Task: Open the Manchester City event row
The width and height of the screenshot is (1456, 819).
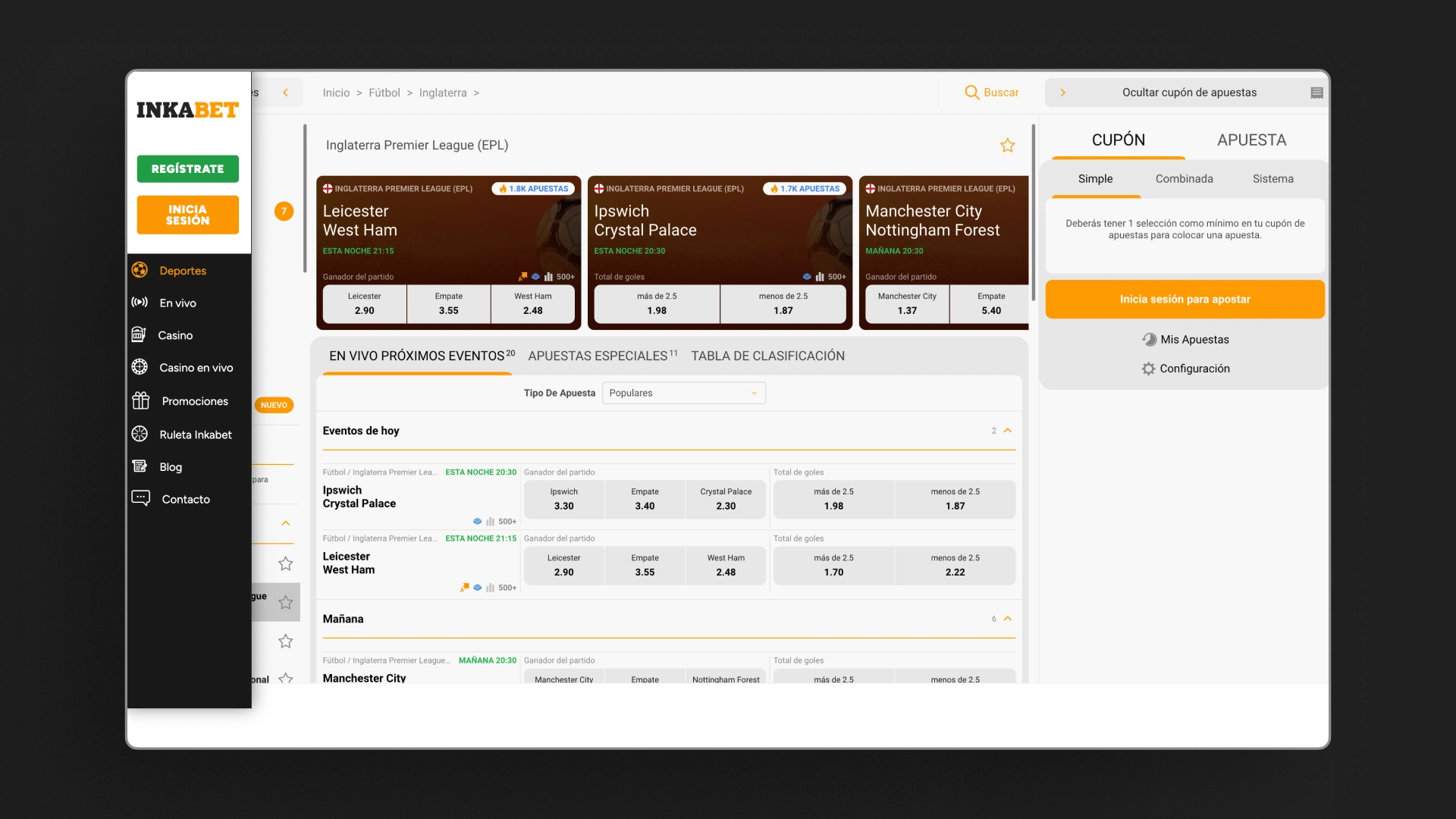Action: [364, 678]
